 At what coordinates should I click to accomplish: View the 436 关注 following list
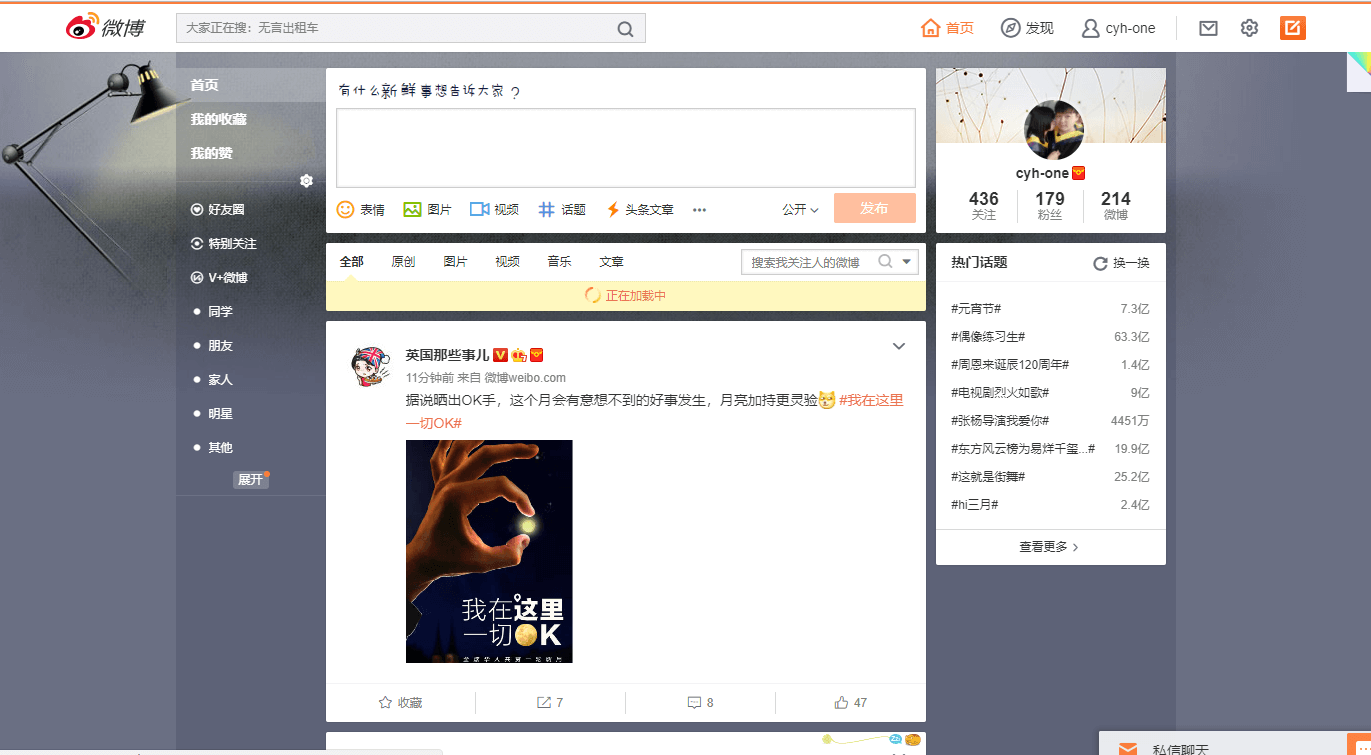pyautogui.click(x=984, y=206)
